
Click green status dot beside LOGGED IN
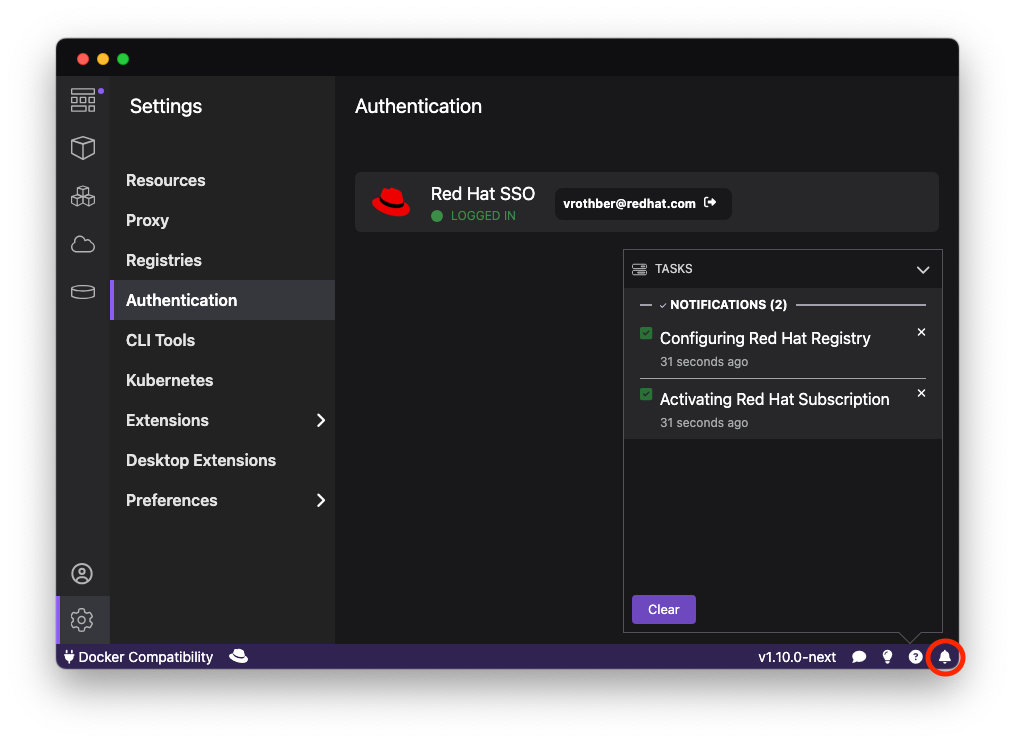tap(437, 216)
